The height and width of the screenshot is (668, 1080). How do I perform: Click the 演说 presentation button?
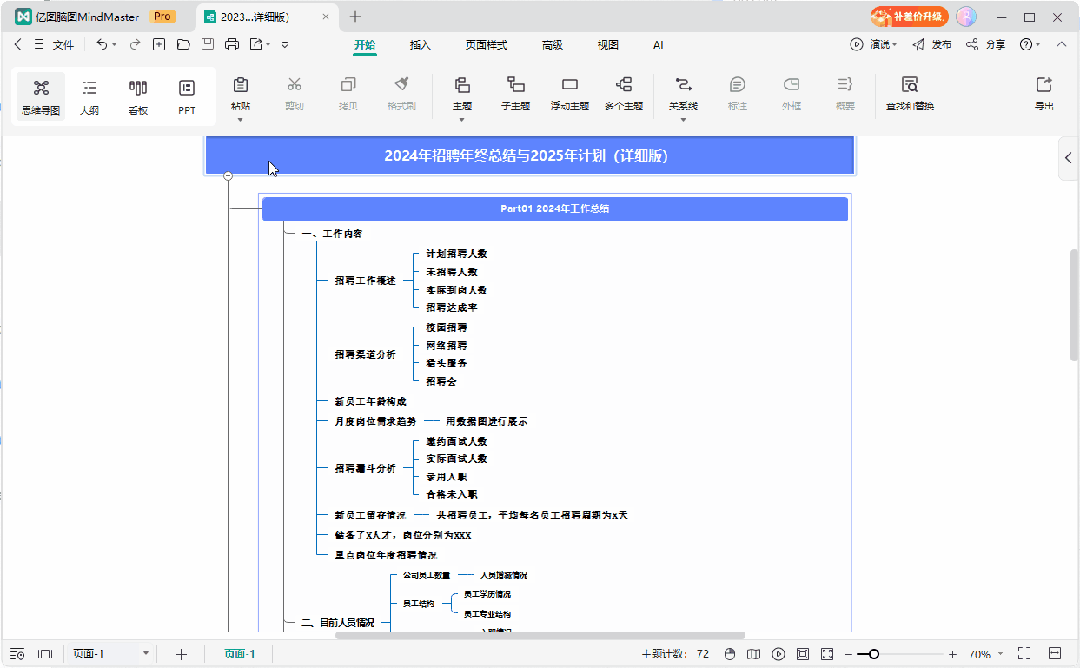click(873, 45)
